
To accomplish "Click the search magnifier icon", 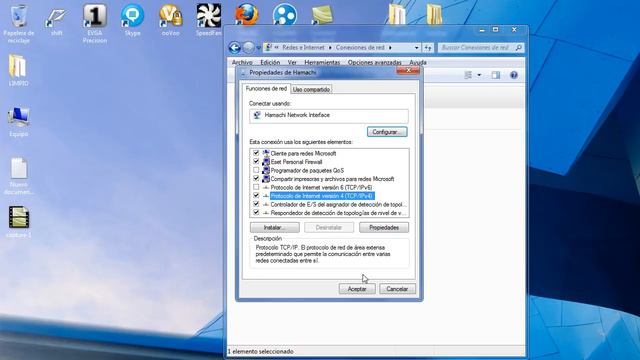I will point(518,48).
